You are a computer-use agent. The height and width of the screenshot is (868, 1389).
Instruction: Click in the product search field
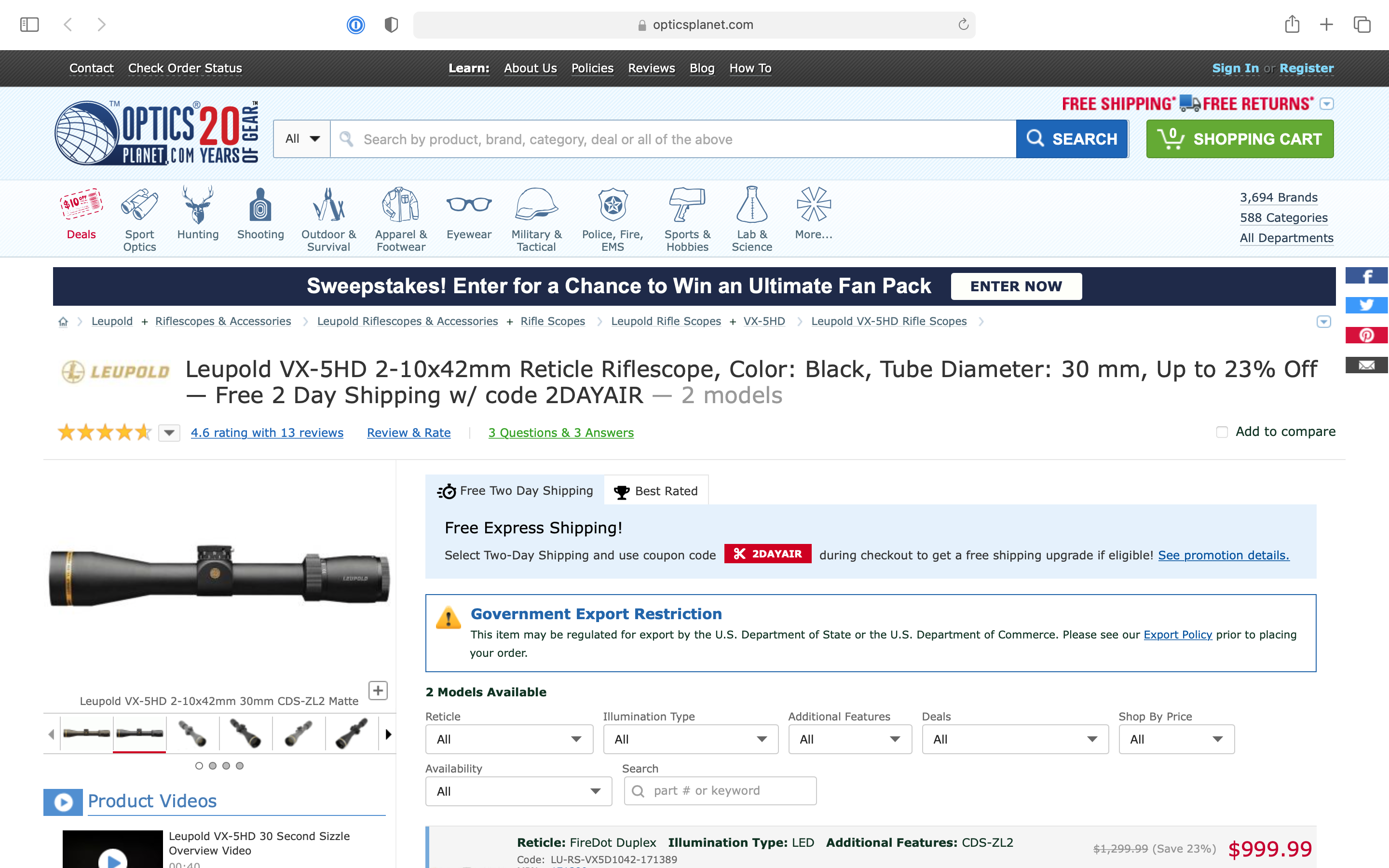[x=673, y=139]
